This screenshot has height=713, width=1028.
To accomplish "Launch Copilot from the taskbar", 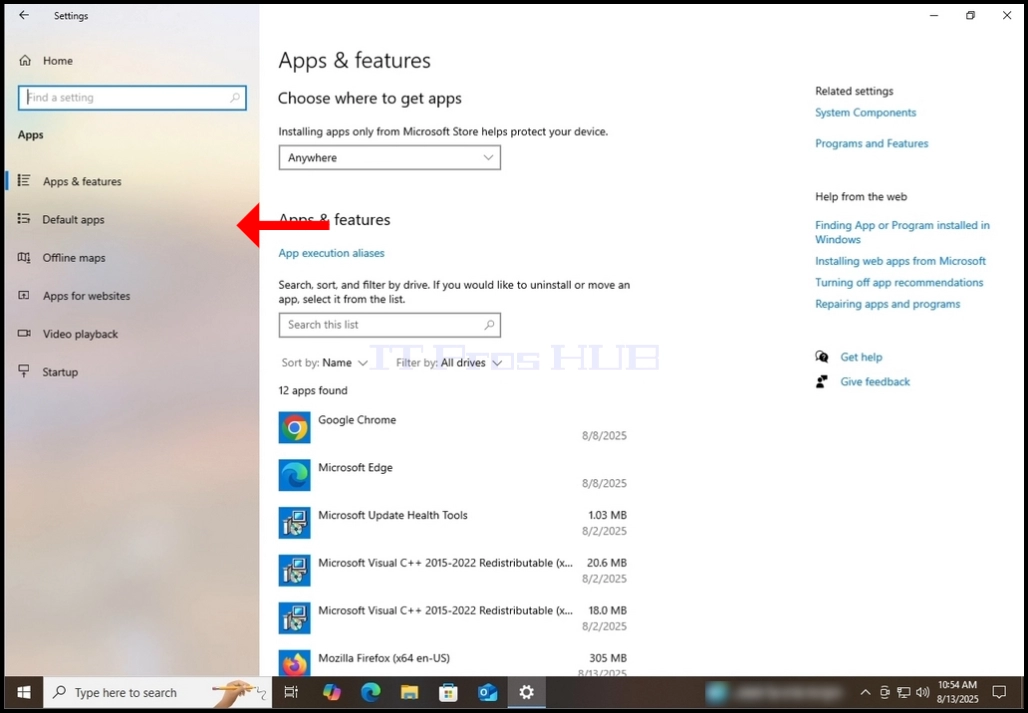I will coord(332,693).
